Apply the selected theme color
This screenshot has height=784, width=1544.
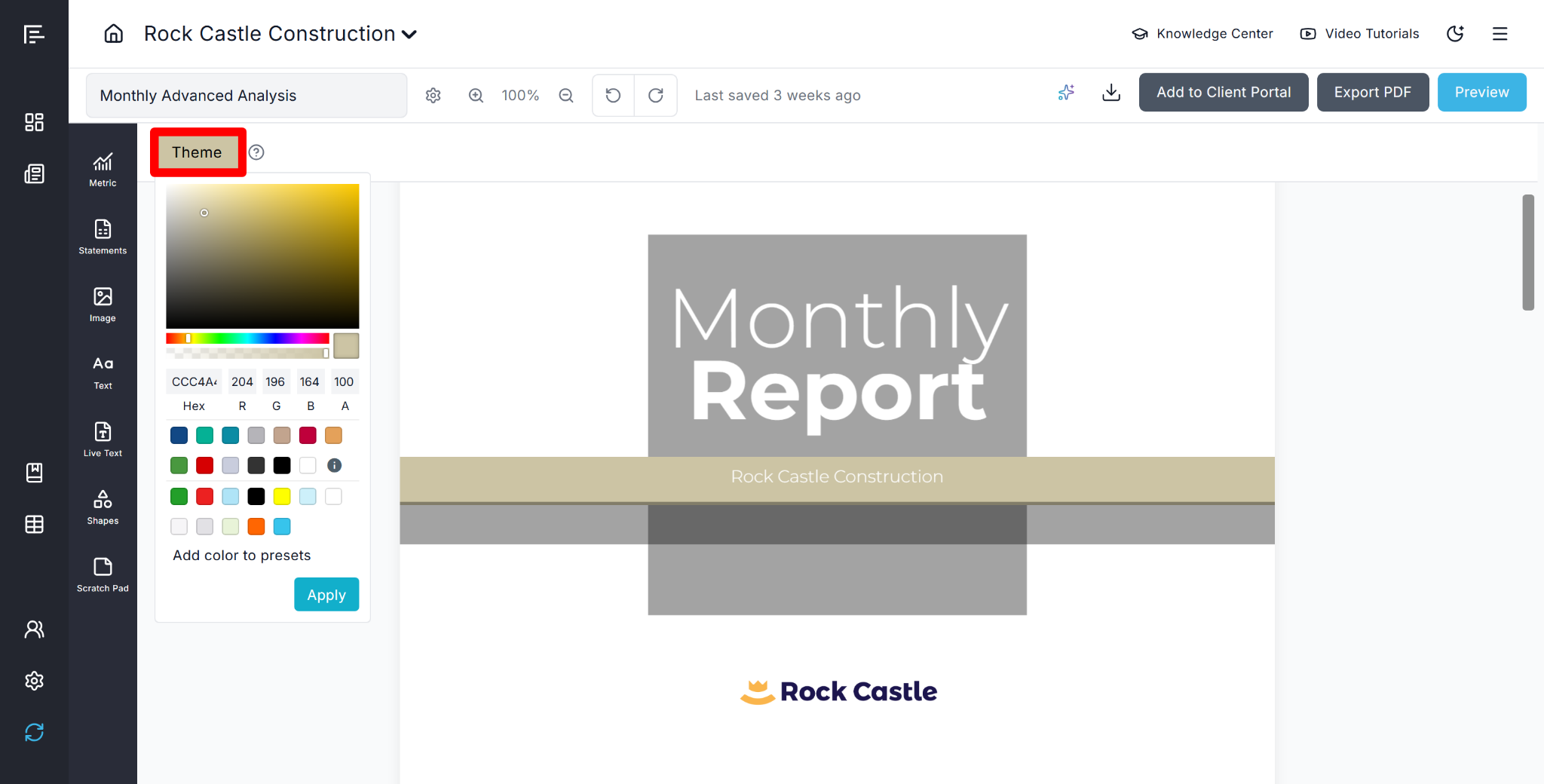point(326,595)
